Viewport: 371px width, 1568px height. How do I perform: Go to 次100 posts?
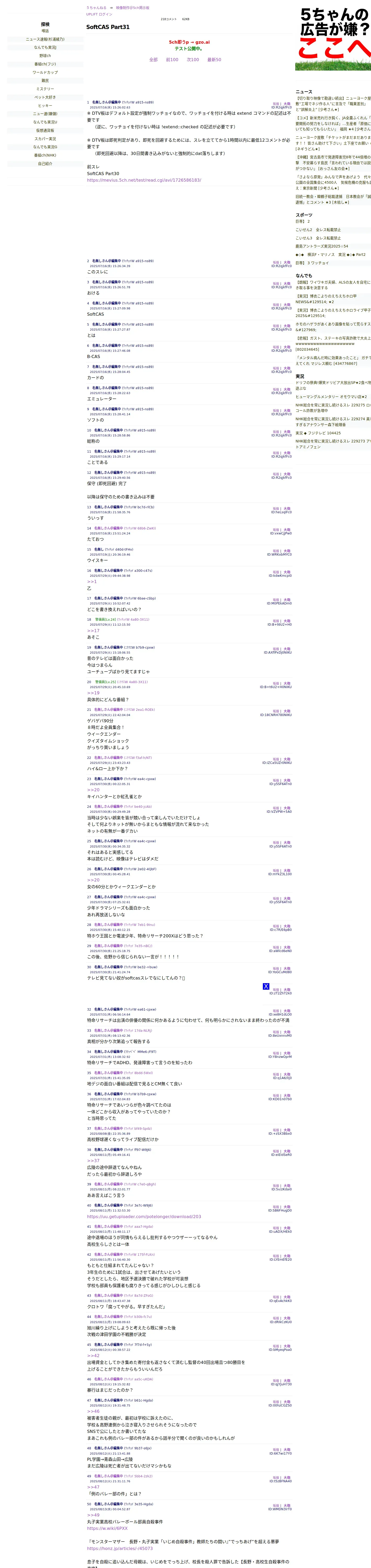pos(193,60)
